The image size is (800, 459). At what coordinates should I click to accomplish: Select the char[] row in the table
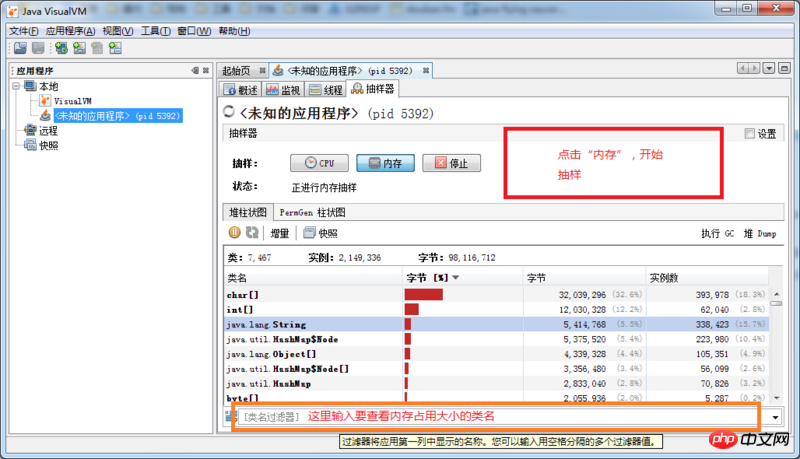click(496, 295)
